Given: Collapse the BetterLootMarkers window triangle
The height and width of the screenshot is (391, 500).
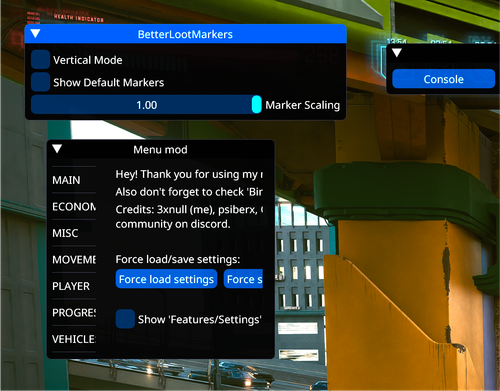Looking at the screenshot, I should [x=36, y=34].
